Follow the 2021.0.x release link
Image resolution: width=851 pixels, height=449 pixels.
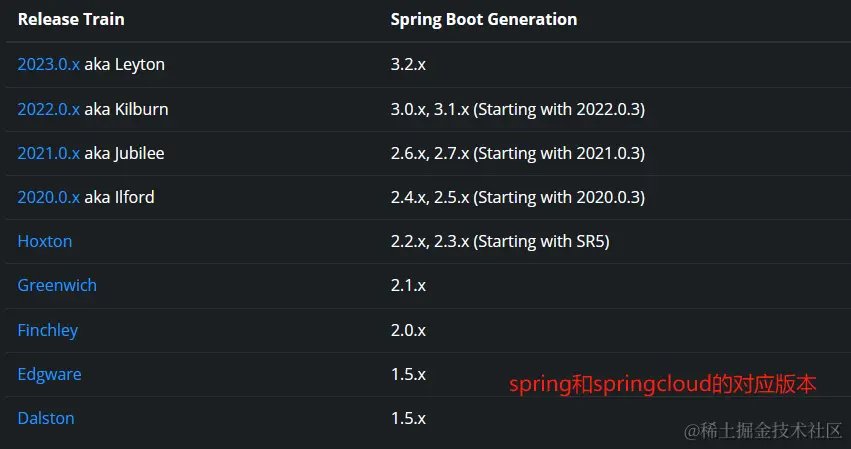[48, 153]
